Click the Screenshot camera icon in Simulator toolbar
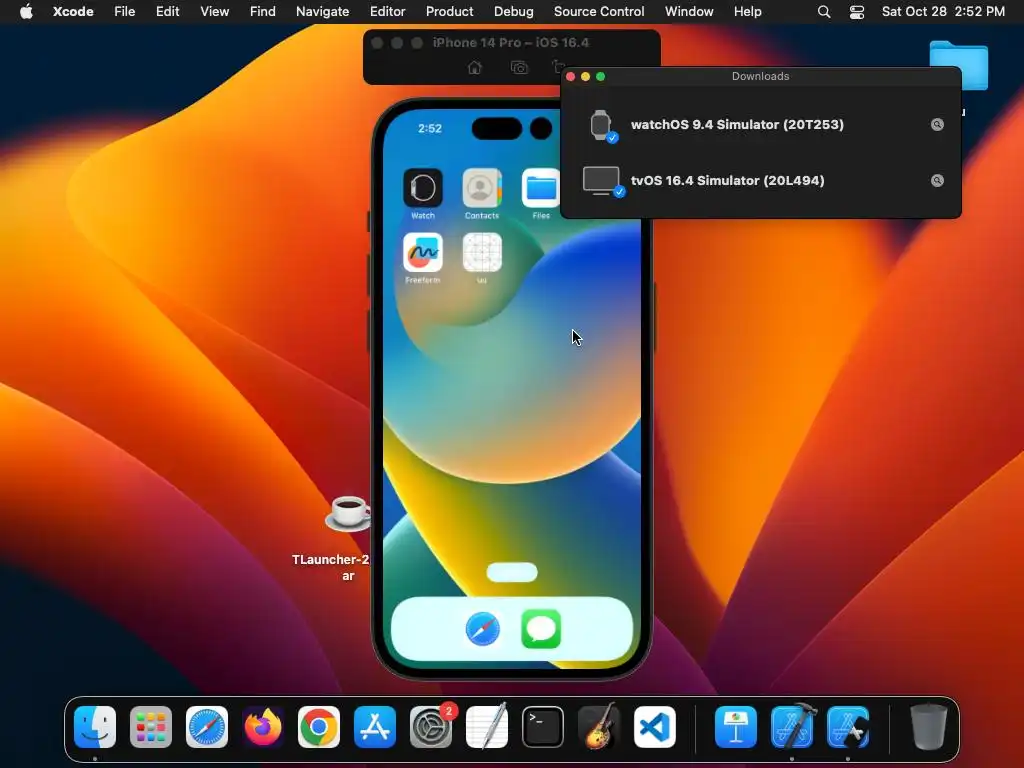Screen dimensions: 1024x768 (519, 67)
